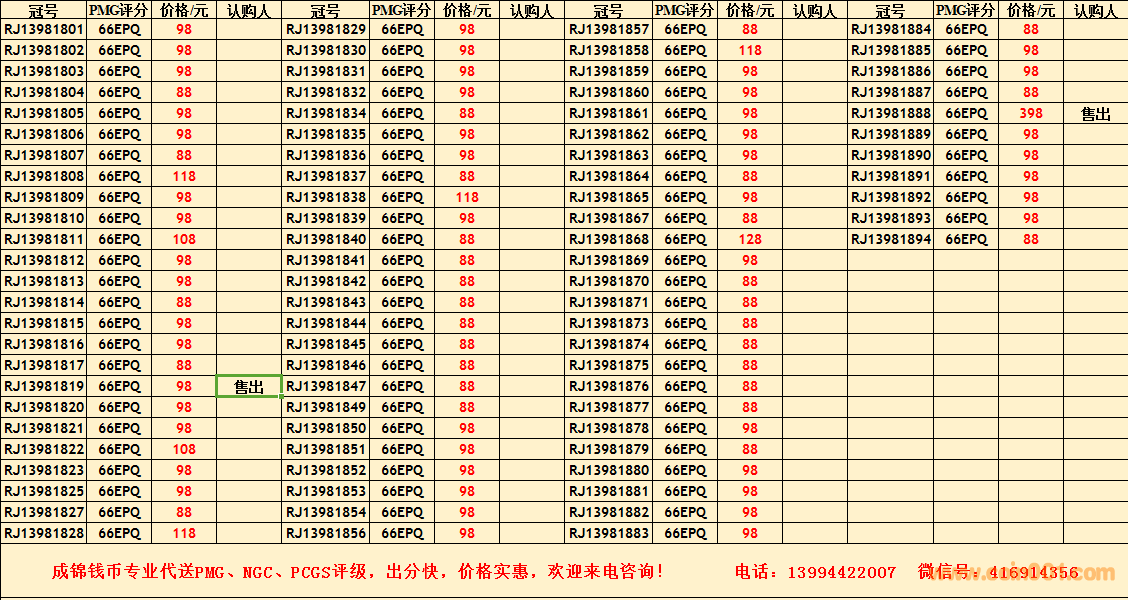This screenshot has height=600, width=1128.
Task: Select the 108 price for RJ13981822
Action: click(x=184, y=450)
